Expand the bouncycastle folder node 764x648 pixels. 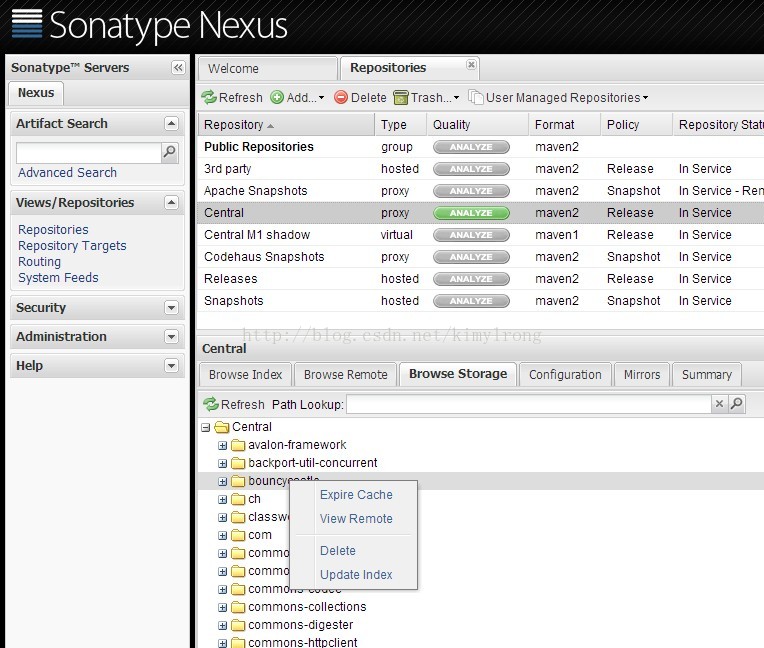pos(222,482)
